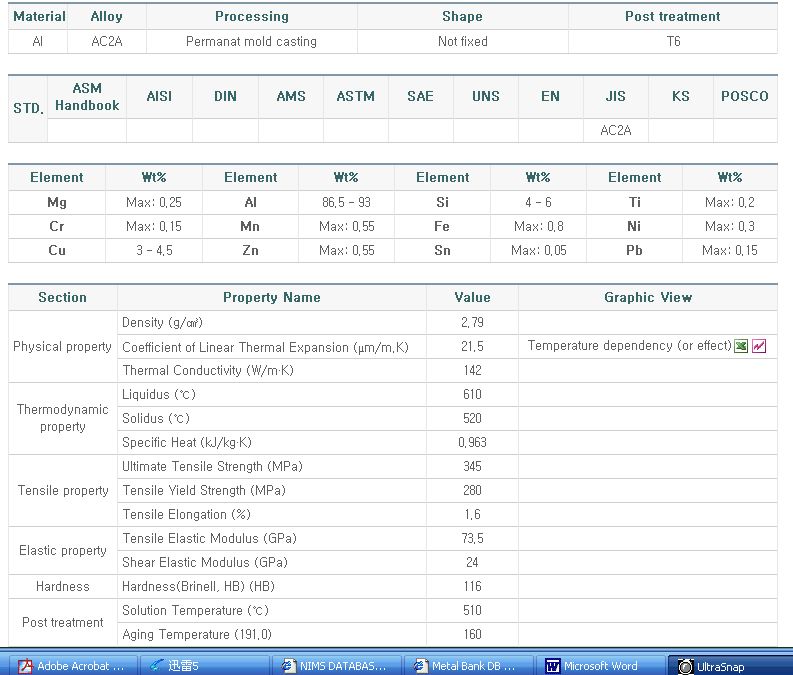Click Shear Elastic Modulus (GPa) property
793x675 pixels.
(x=205, y=562)
